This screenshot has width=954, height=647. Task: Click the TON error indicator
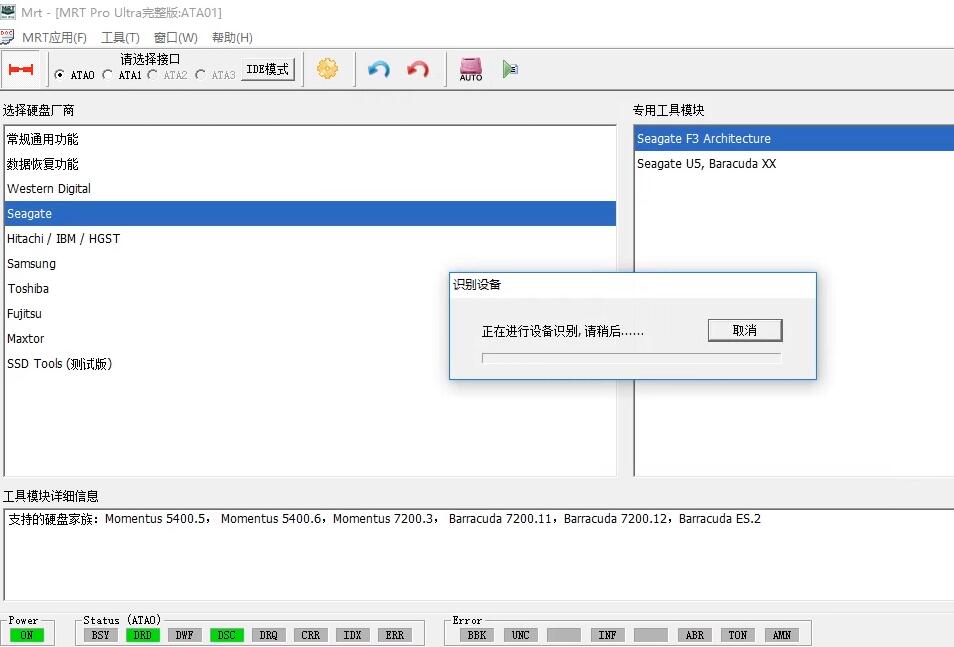coord(737,635)
